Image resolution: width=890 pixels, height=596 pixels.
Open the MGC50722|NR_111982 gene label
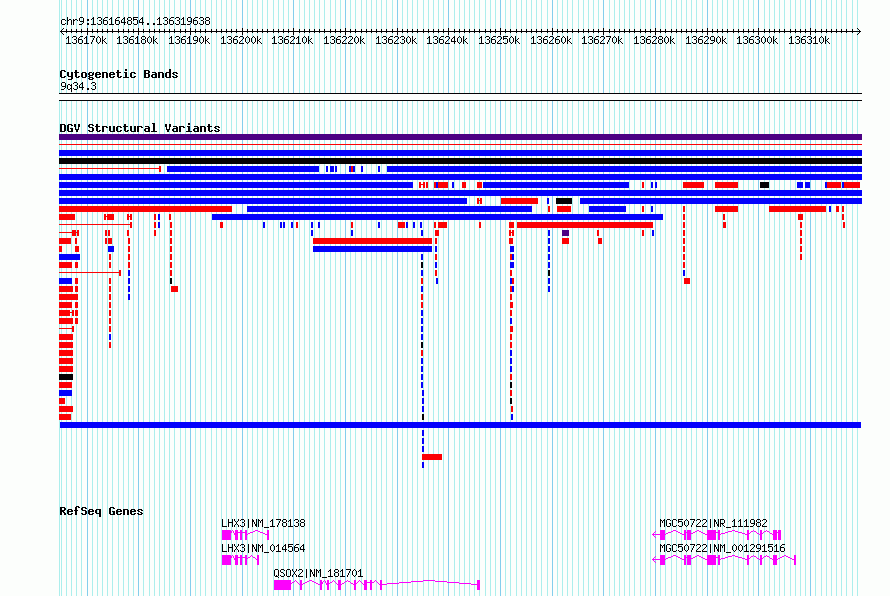713,523
